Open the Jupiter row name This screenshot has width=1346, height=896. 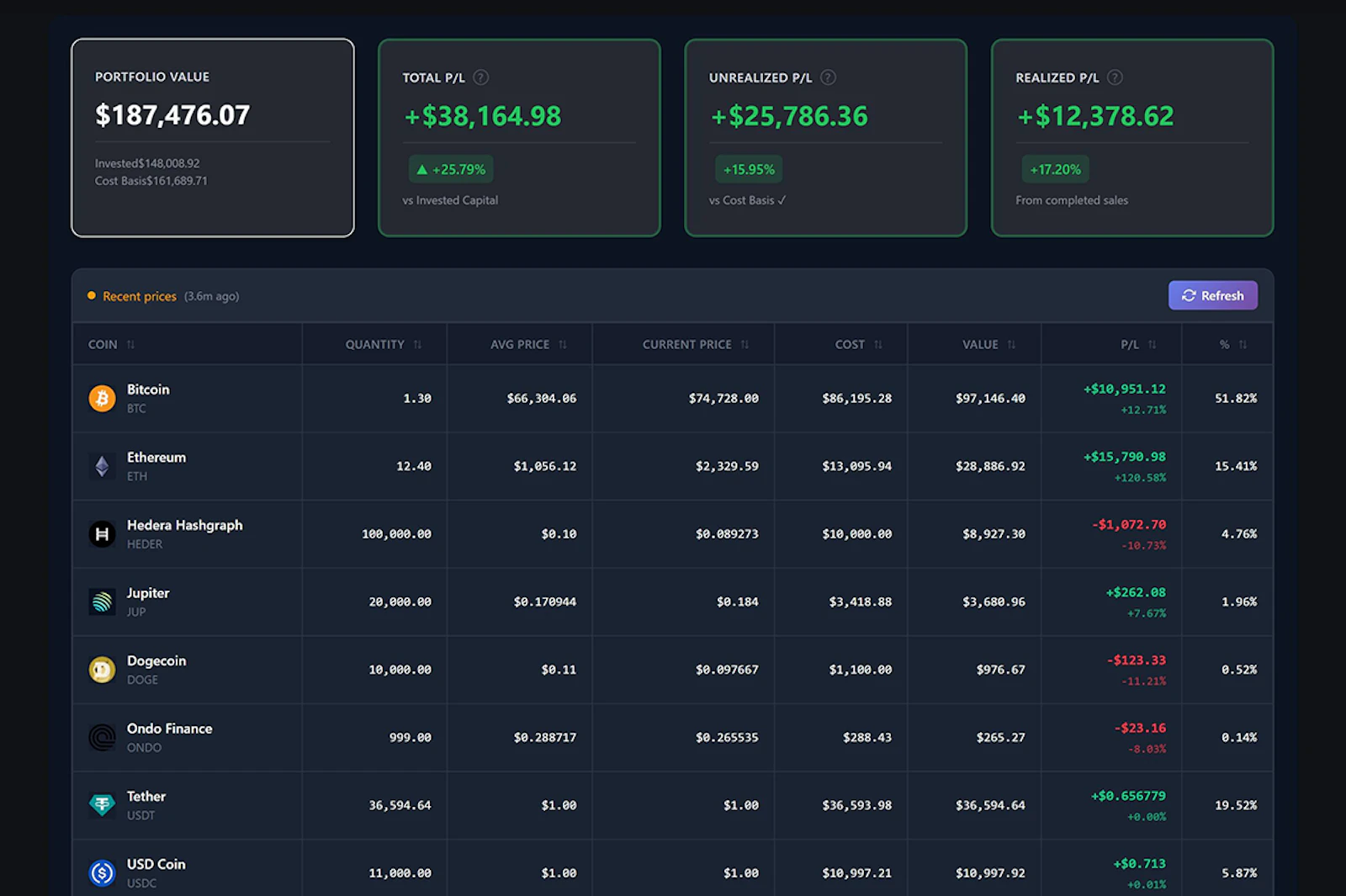point(148,593)
